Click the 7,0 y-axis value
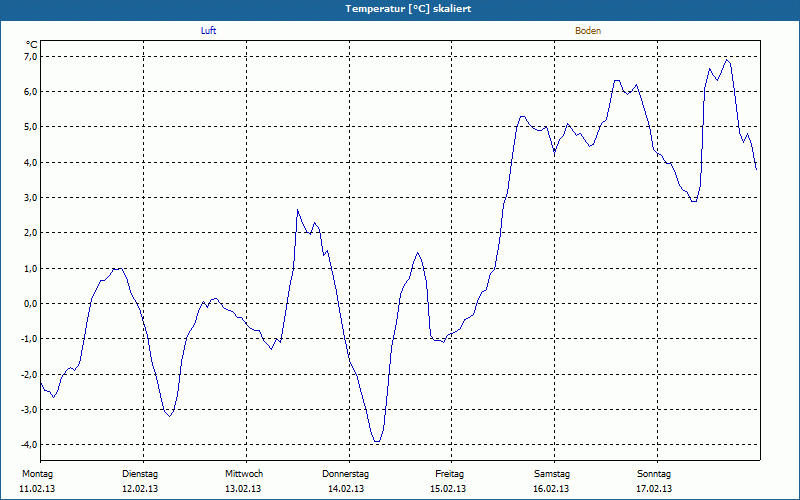 click(31, 56)
